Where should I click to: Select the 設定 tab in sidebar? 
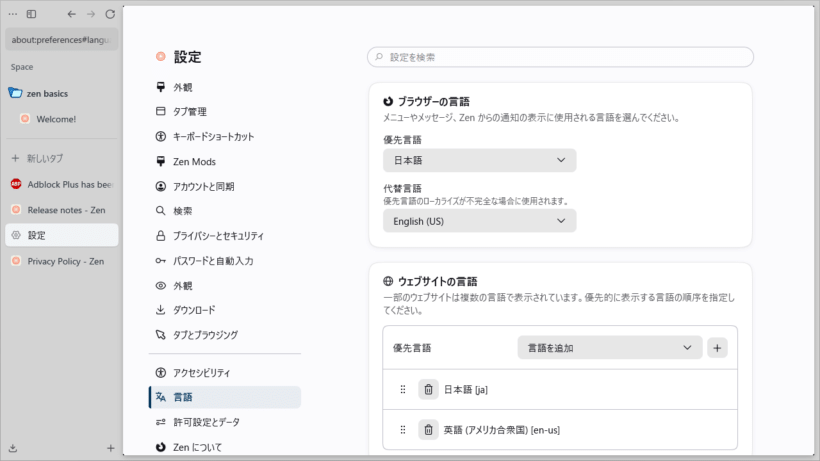point(62,235)
